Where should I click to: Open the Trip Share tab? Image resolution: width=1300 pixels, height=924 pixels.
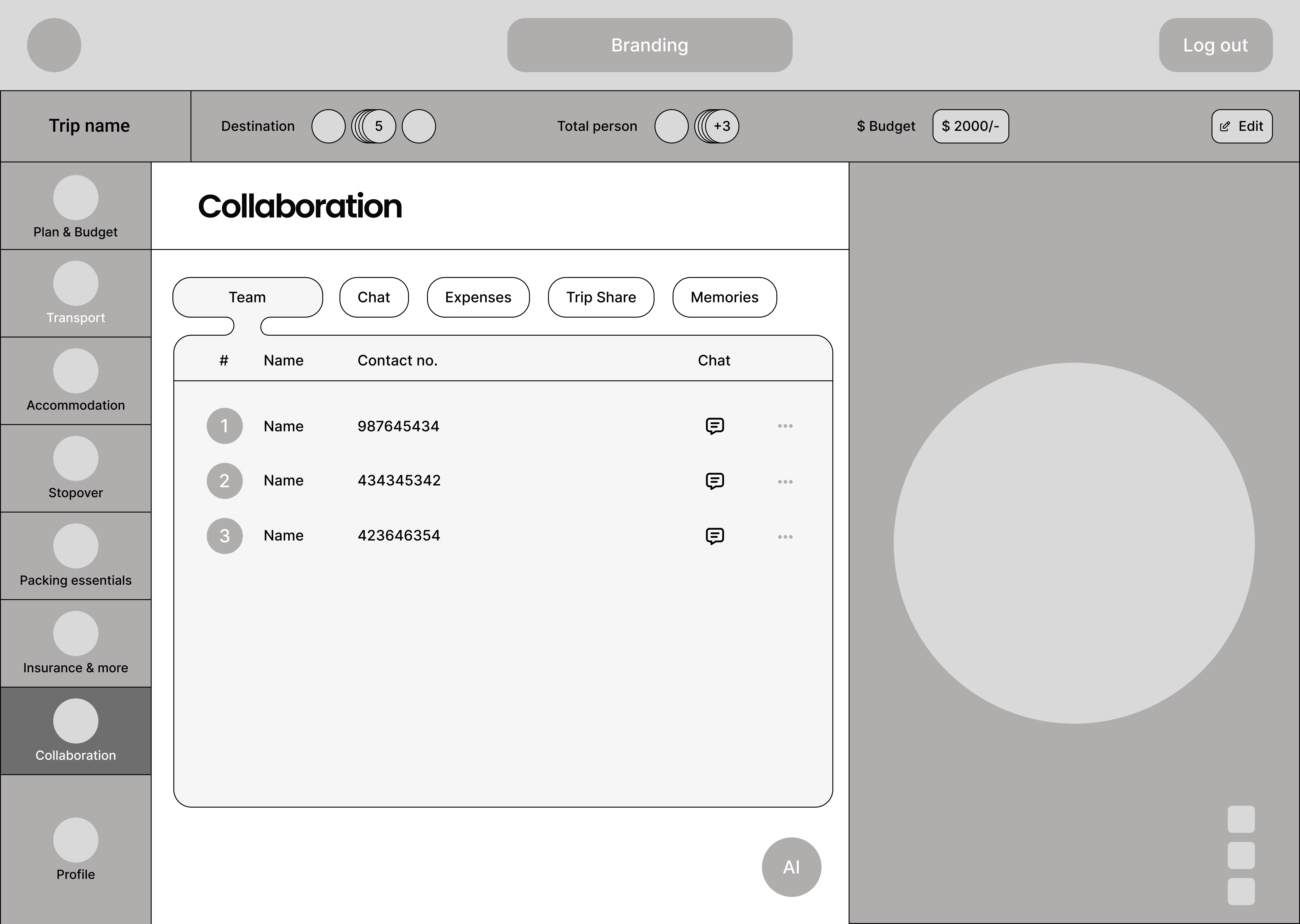click(601, 298)
